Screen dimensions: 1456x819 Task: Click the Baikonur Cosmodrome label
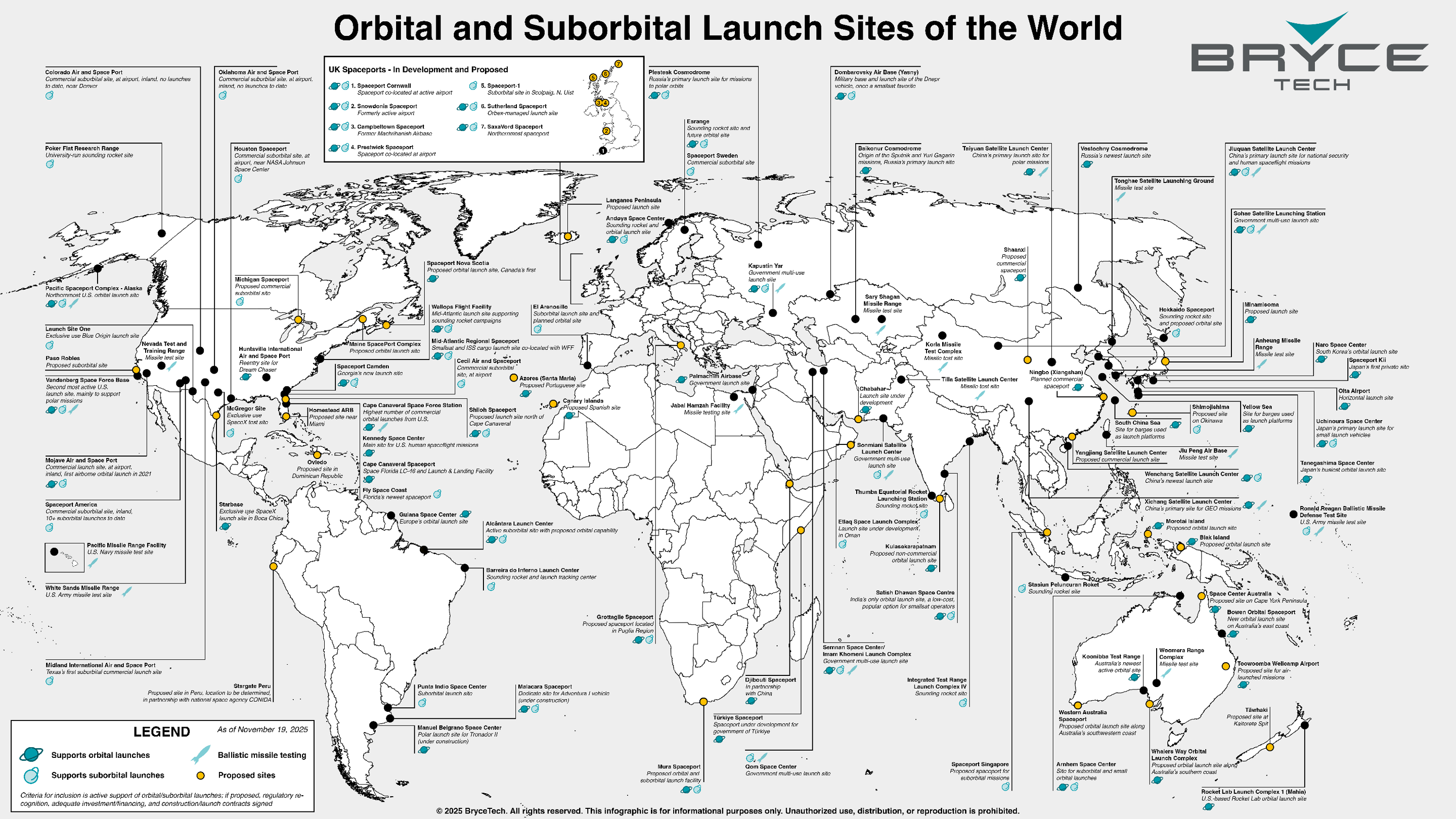click(889, 149)
